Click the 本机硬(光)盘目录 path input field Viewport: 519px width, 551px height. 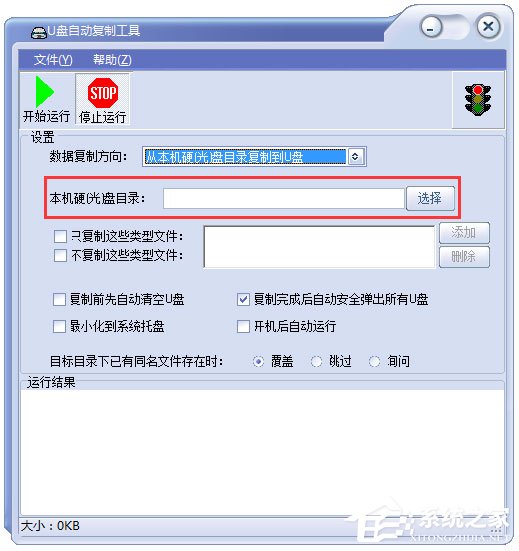coord(284,199)
